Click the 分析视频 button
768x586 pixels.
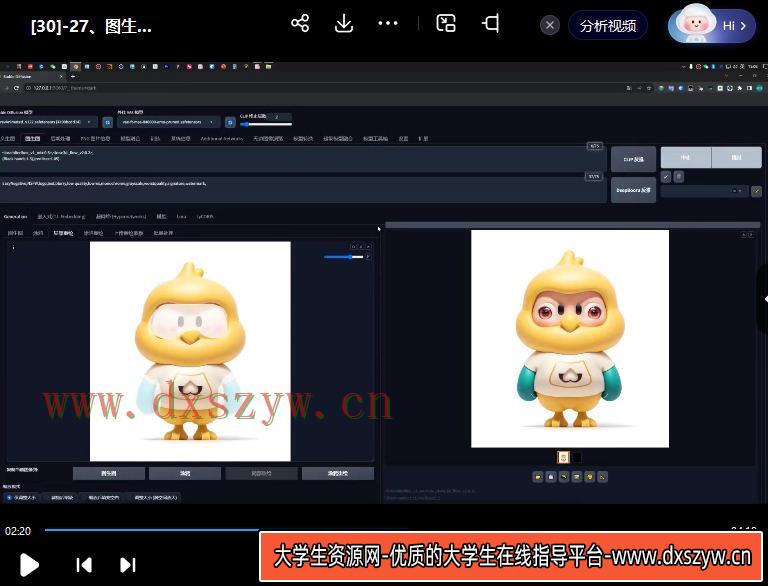608,25
